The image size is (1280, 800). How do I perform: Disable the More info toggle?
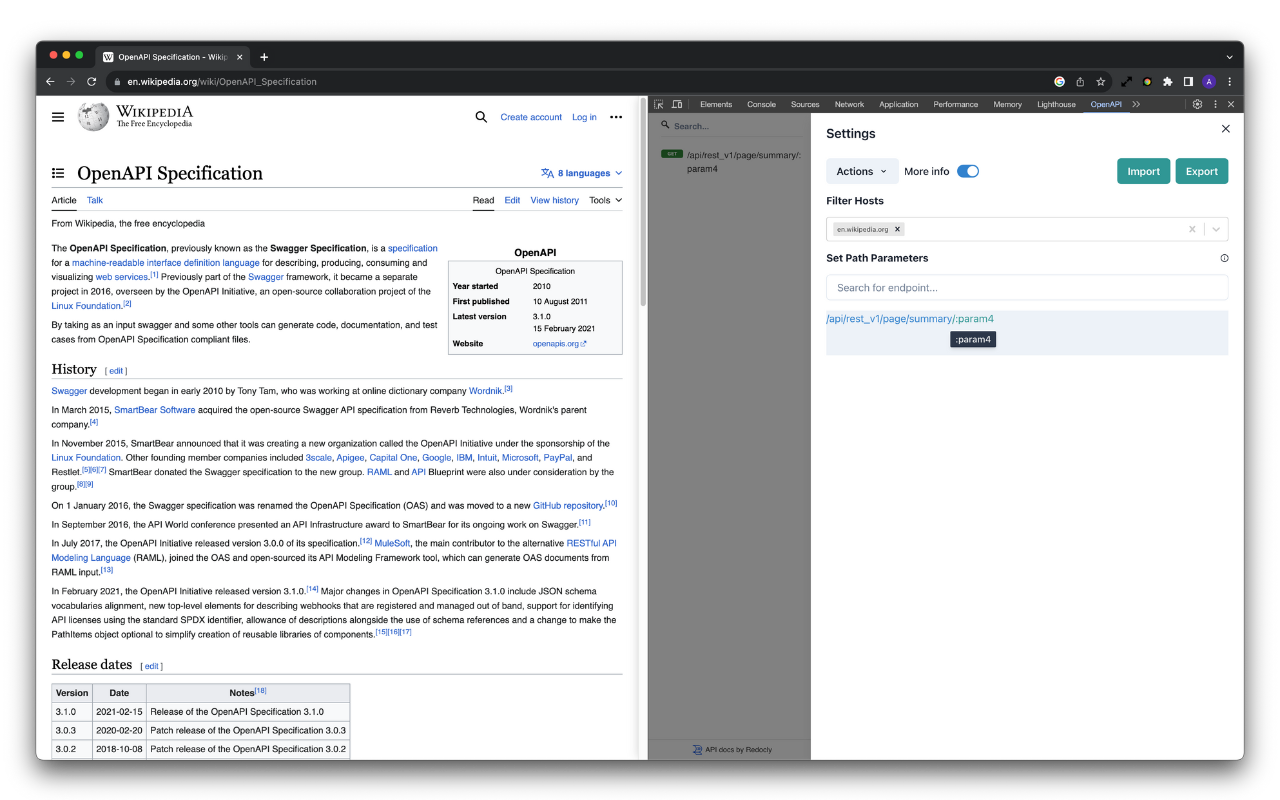[x=968, y=171]
